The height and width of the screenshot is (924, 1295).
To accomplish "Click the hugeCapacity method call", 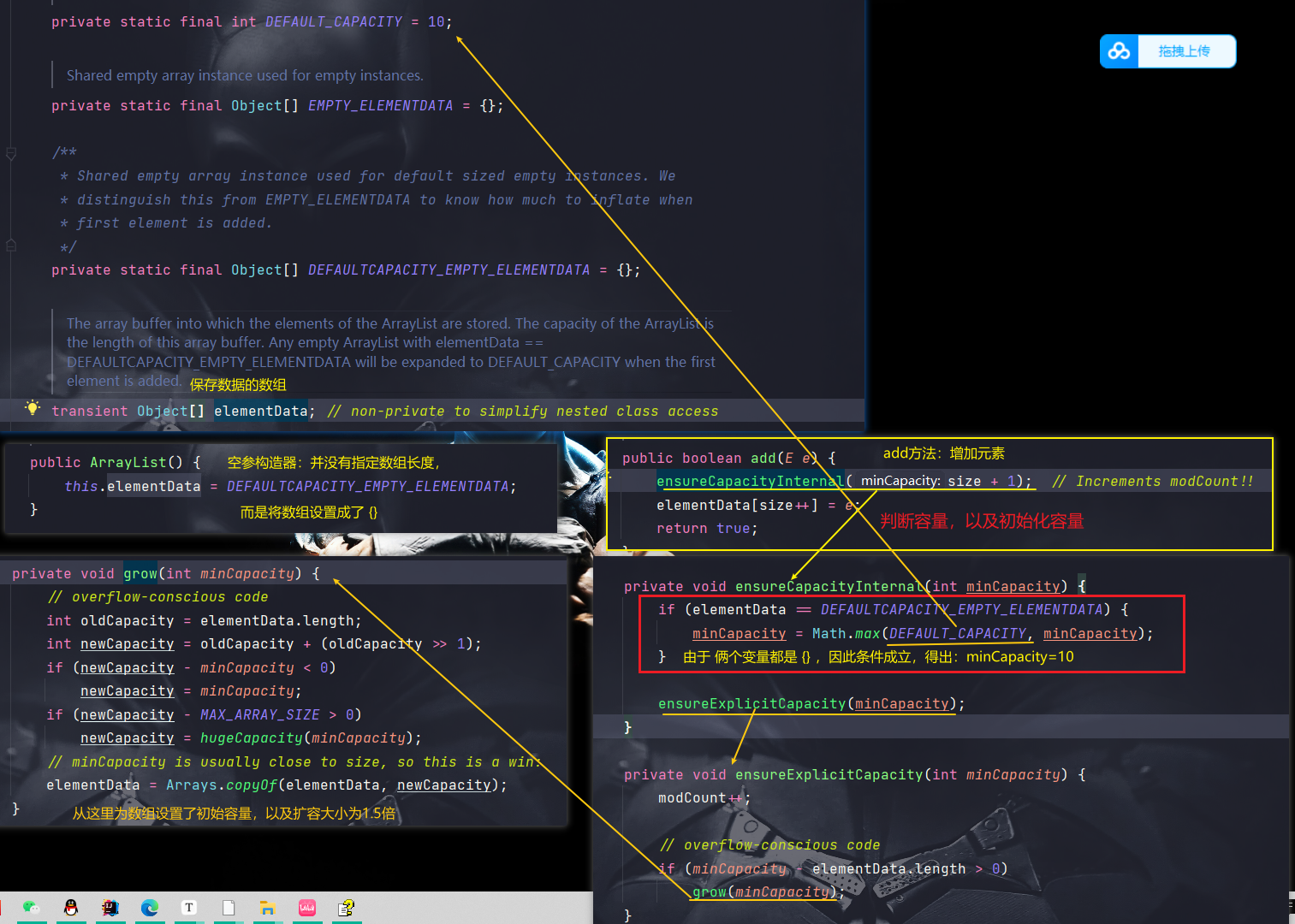I will click(x=251, y=738).
